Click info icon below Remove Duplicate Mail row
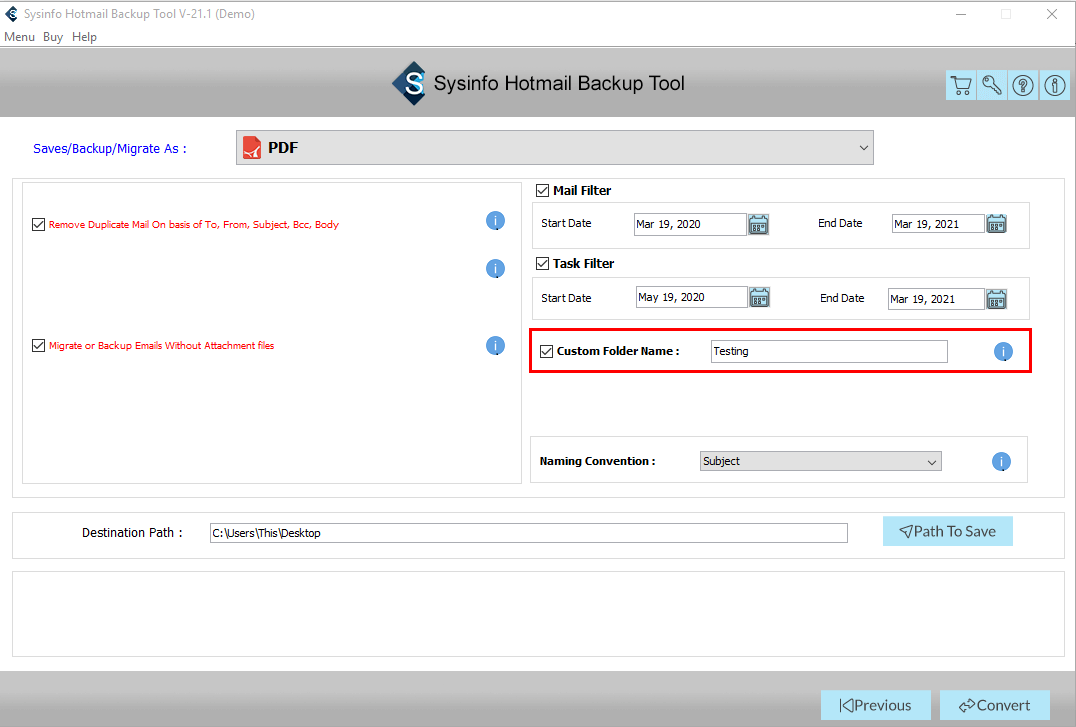This screenshot has height=727, width=1076. (495, 268)
